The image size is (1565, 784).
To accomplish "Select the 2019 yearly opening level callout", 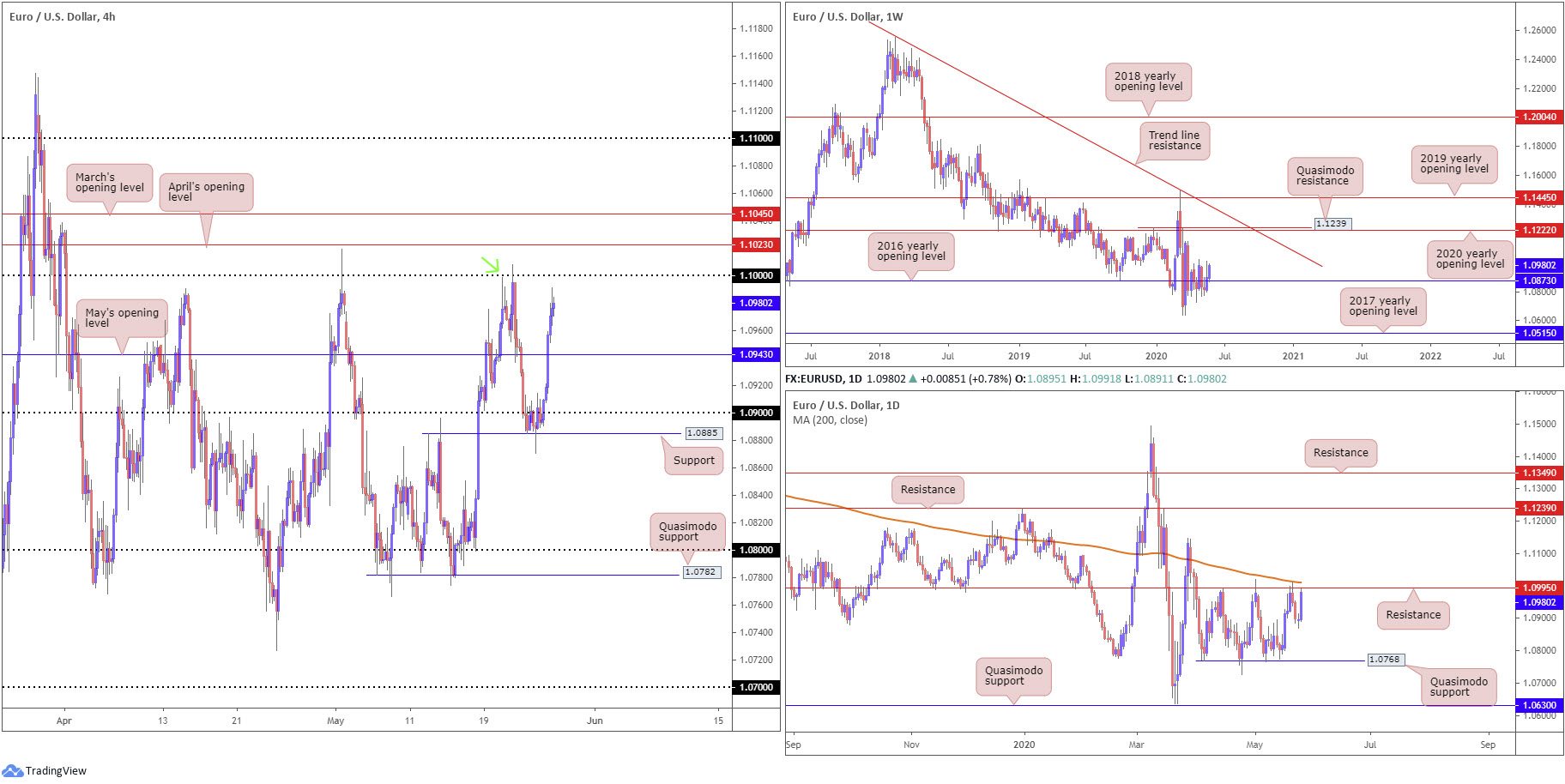I will click(1454, 164).
